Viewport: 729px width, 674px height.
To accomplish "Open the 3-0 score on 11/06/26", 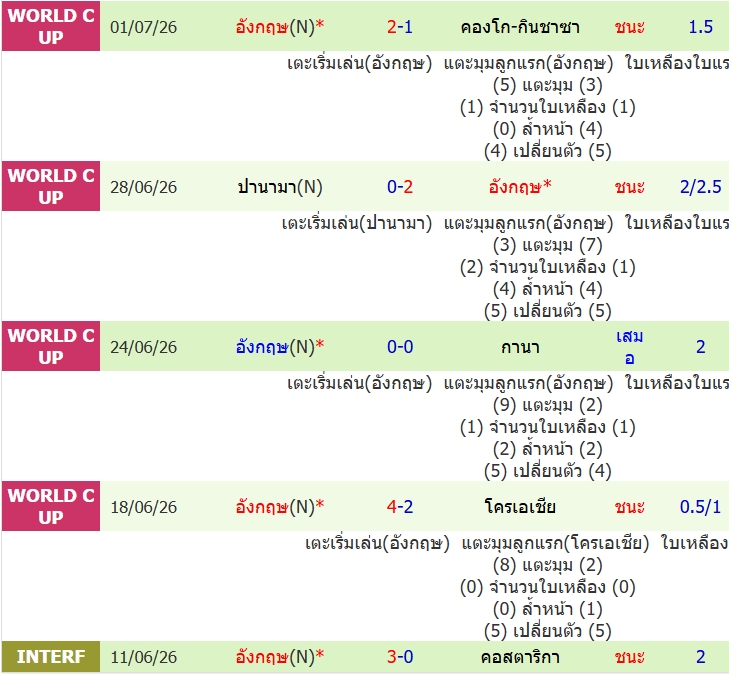I will point(399,657).
